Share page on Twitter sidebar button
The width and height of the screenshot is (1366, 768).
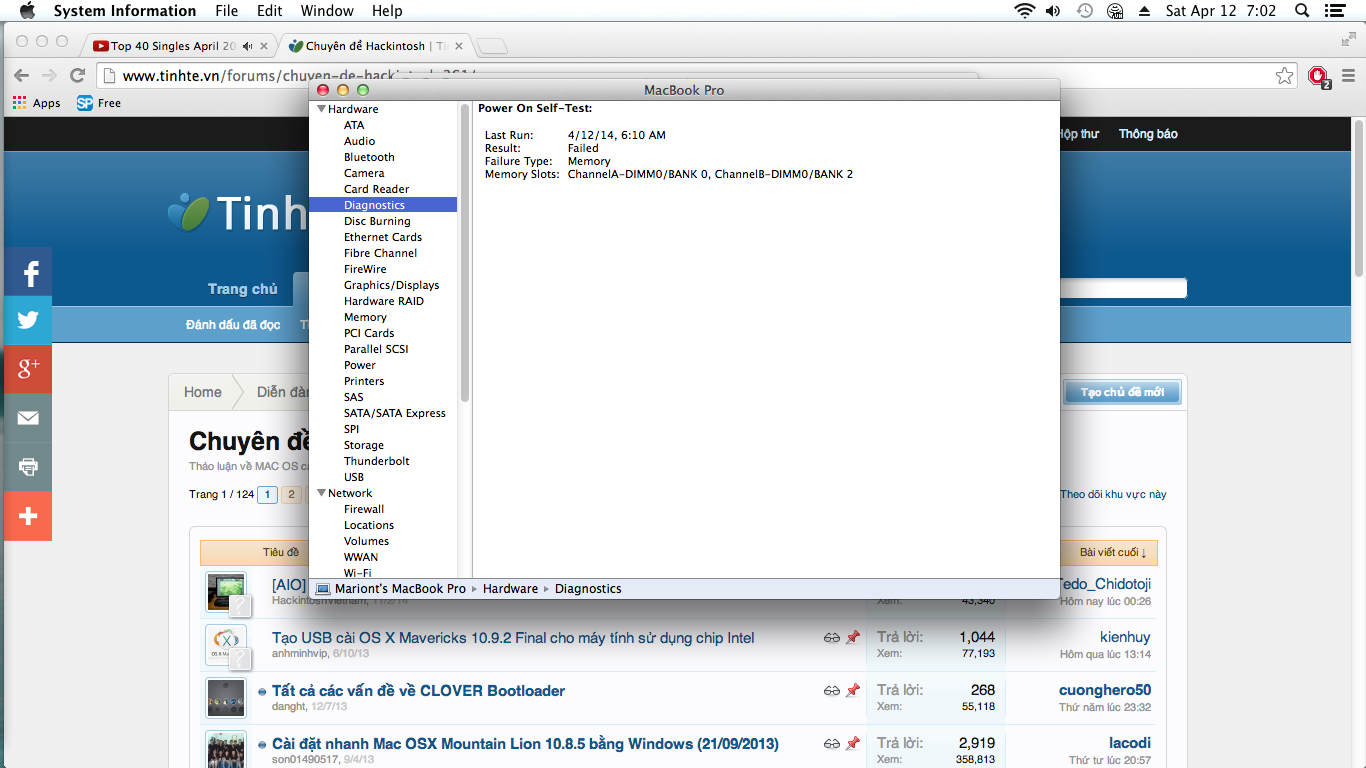point(28,320)
